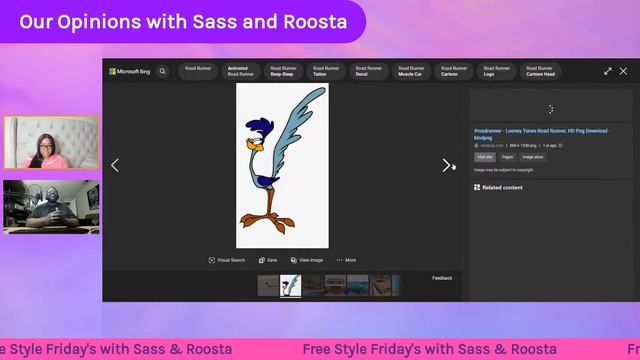Select the Road Runner Beep-Beep chip

[283, 71]
